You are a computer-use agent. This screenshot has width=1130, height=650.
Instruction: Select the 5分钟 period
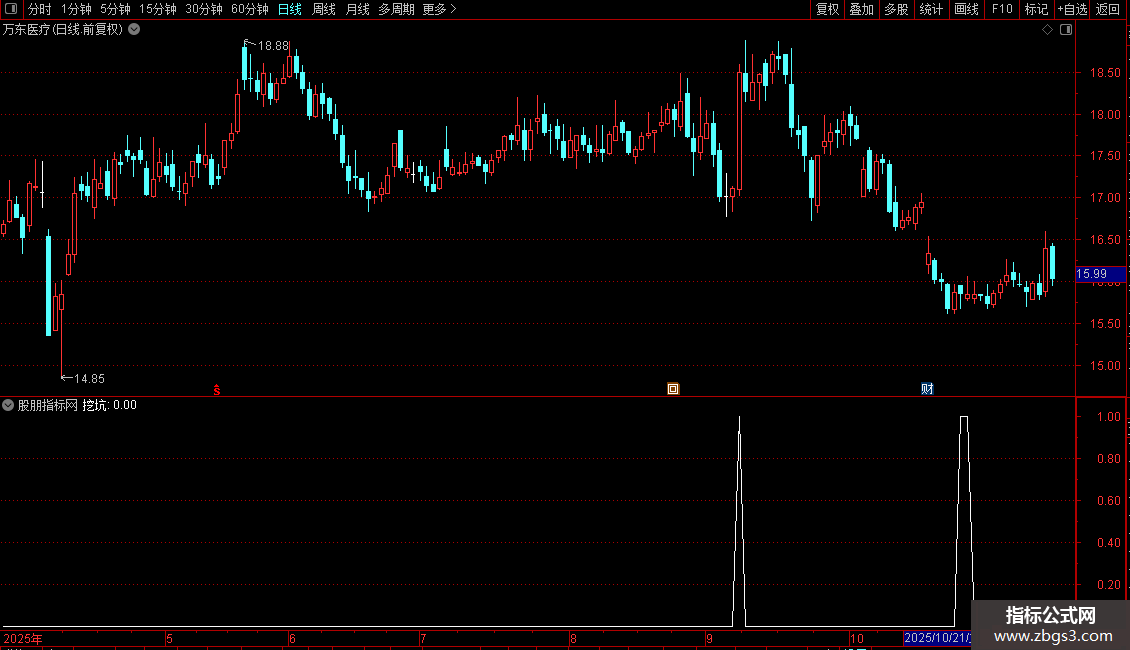pos(115,9)
